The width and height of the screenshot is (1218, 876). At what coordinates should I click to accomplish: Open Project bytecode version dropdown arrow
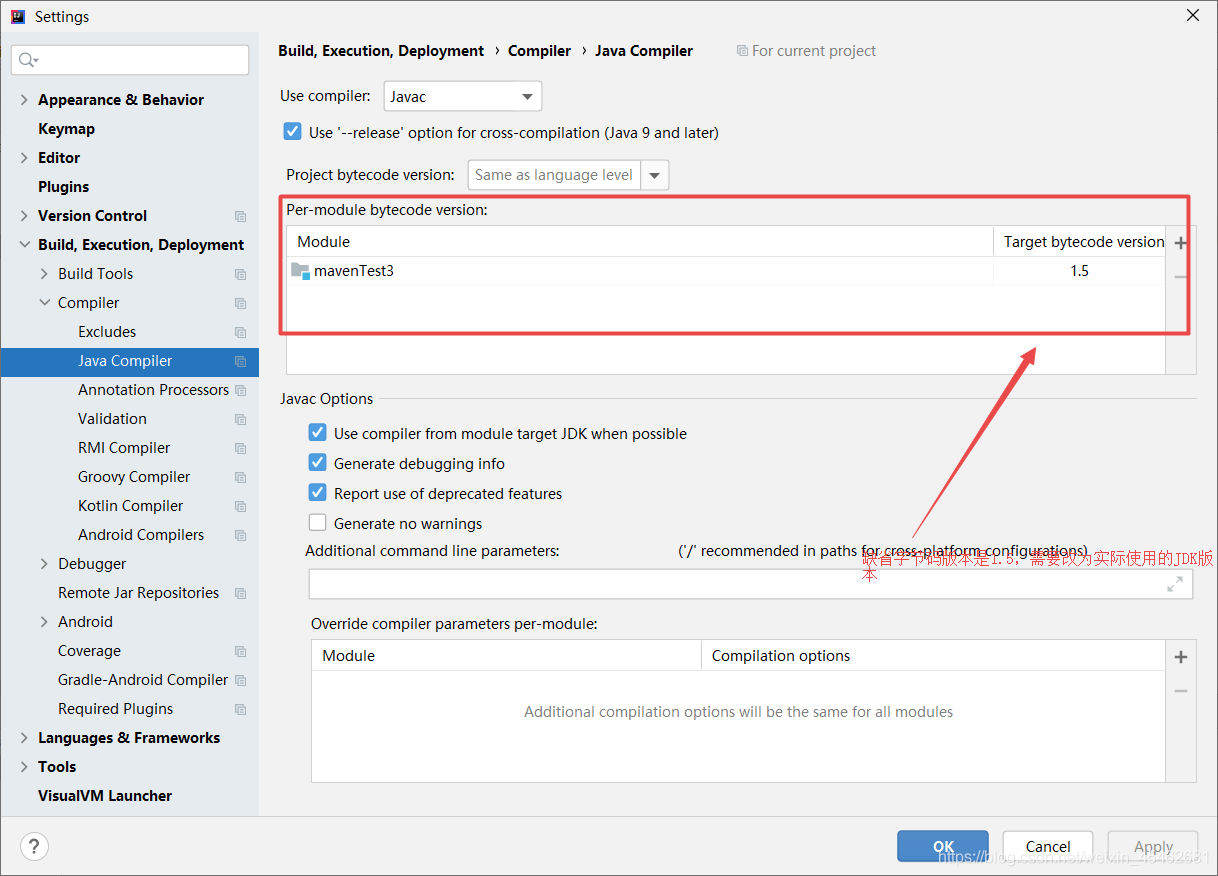(655, 175)
